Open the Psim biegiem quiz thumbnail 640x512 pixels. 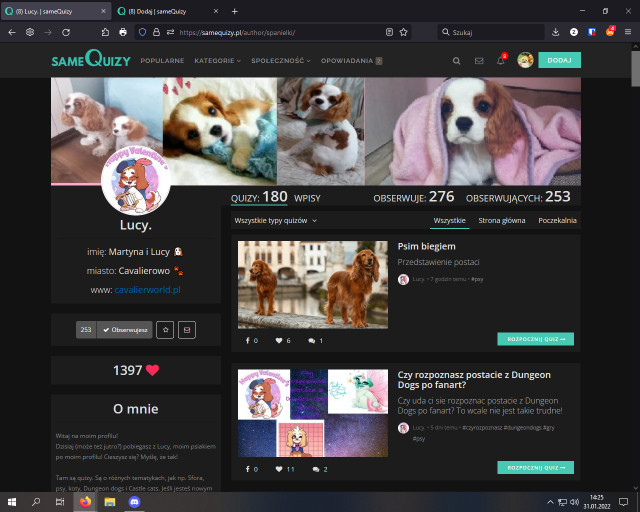pyautogui.click(x=312, y=284)
